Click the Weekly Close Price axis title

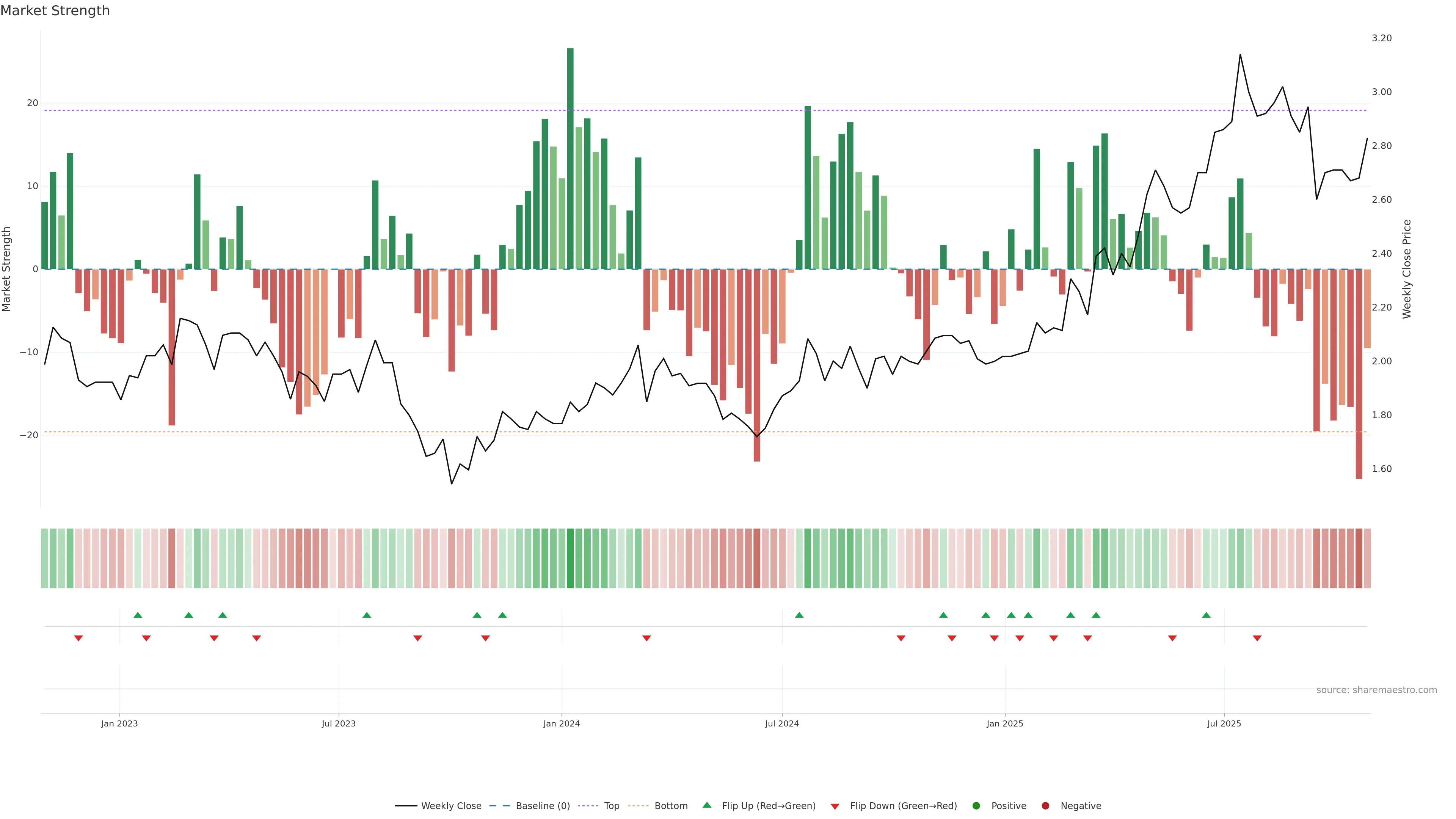tap(1407, 269)
